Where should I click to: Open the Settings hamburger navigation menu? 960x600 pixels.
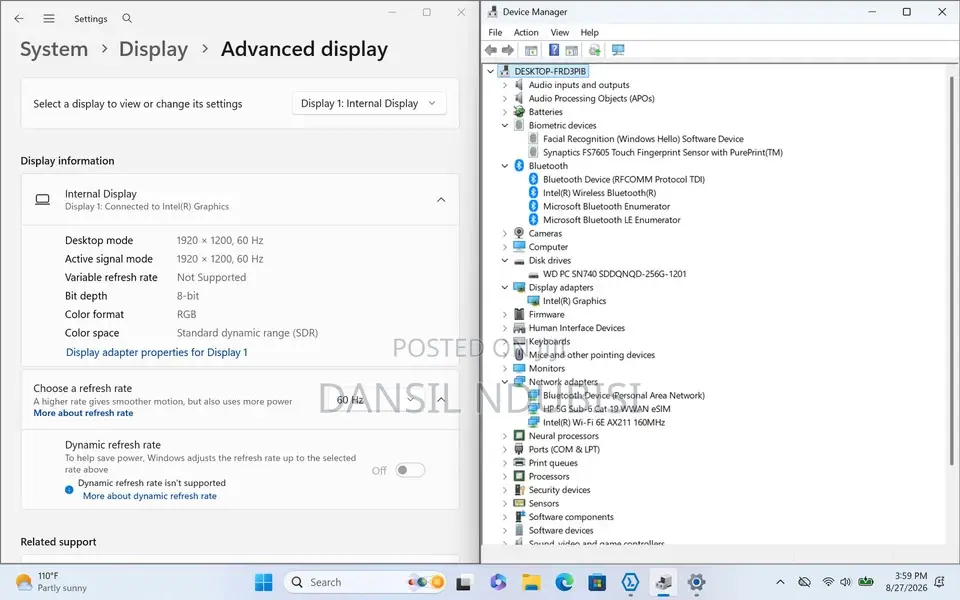pyautogui.click(x=49, y=18)
